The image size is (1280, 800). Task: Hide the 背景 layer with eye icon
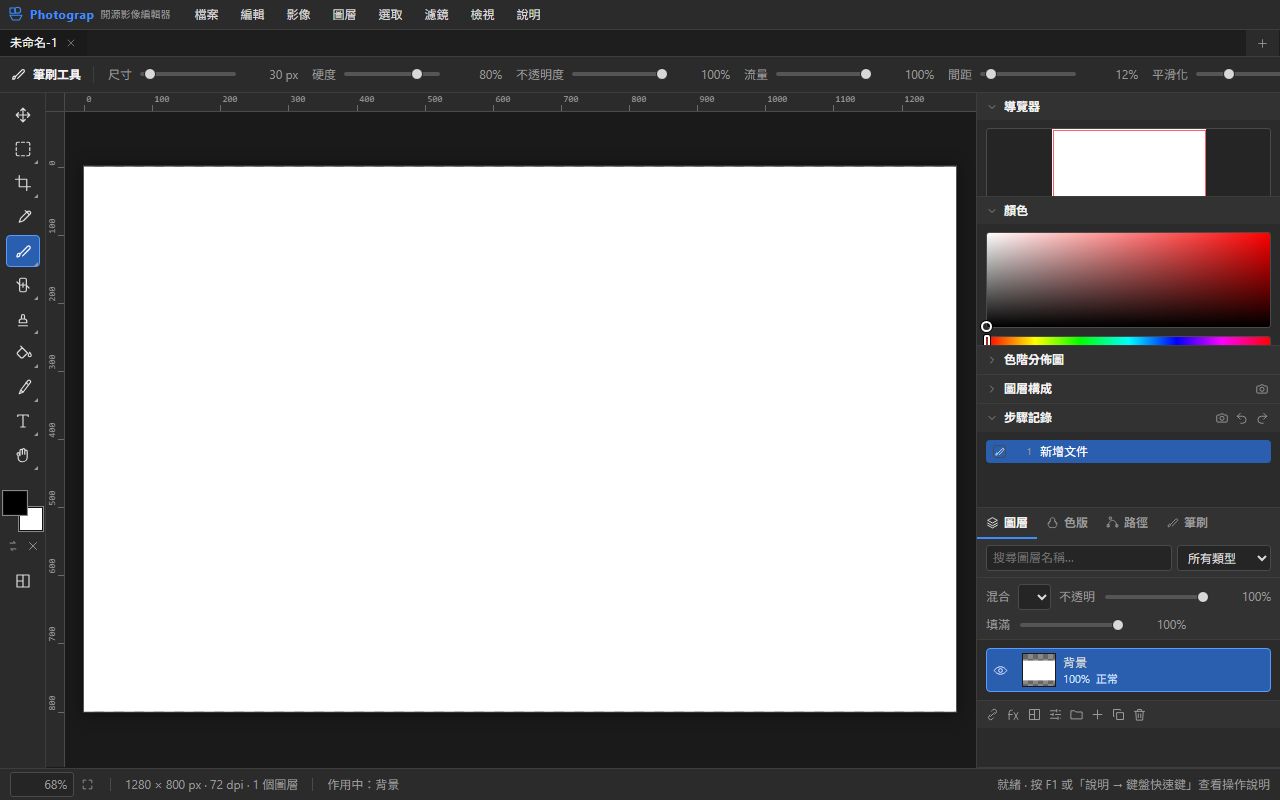(x=1000, y=670)
